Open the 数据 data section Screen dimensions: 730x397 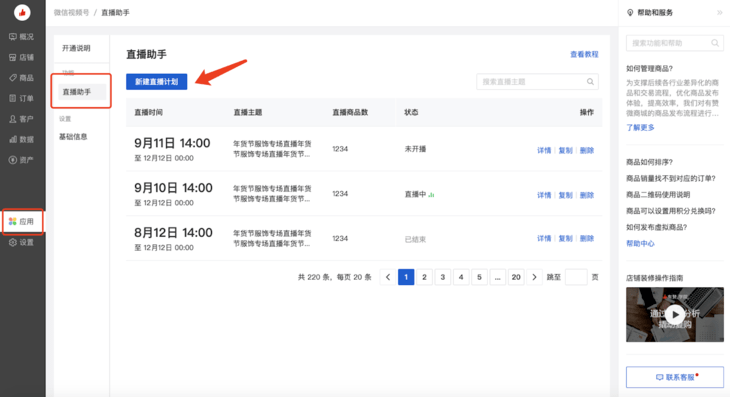pyautogui.click(x=21, y=139)
